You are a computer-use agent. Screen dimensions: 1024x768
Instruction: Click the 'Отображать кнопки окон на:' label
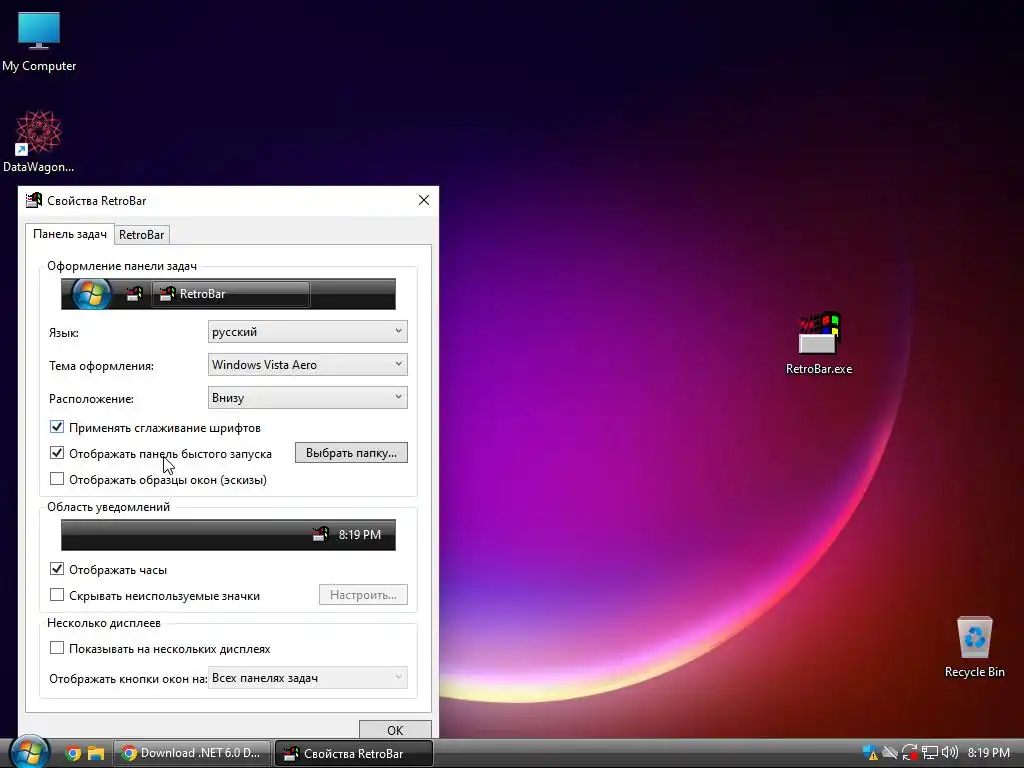(x=128, y=679)
